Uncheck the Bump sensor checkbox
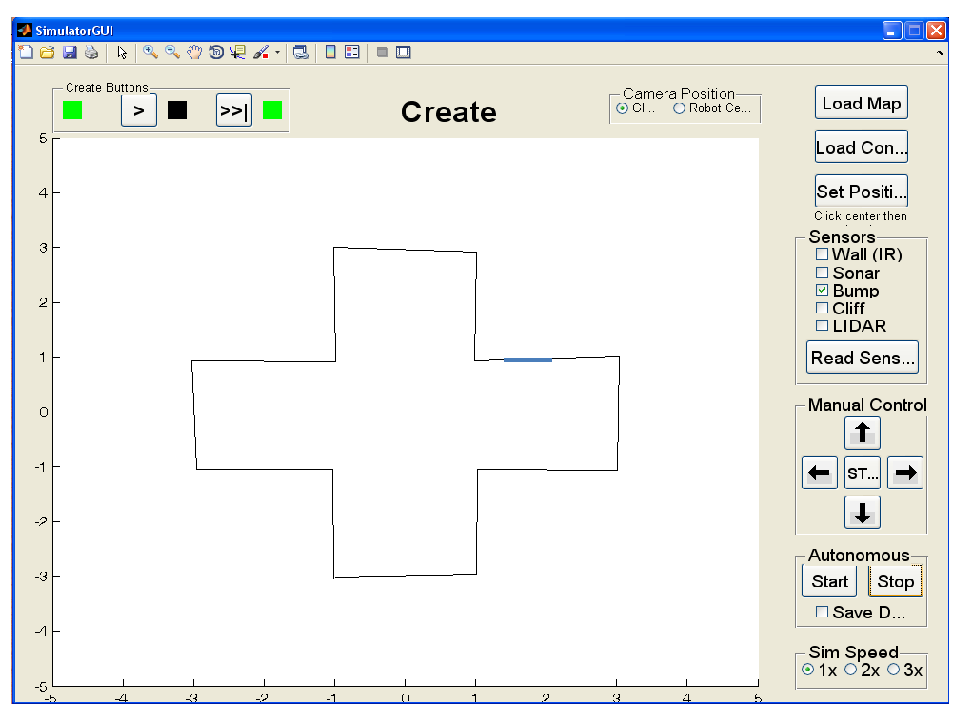The height and width of the screenshot is (720, 960). 822,290
